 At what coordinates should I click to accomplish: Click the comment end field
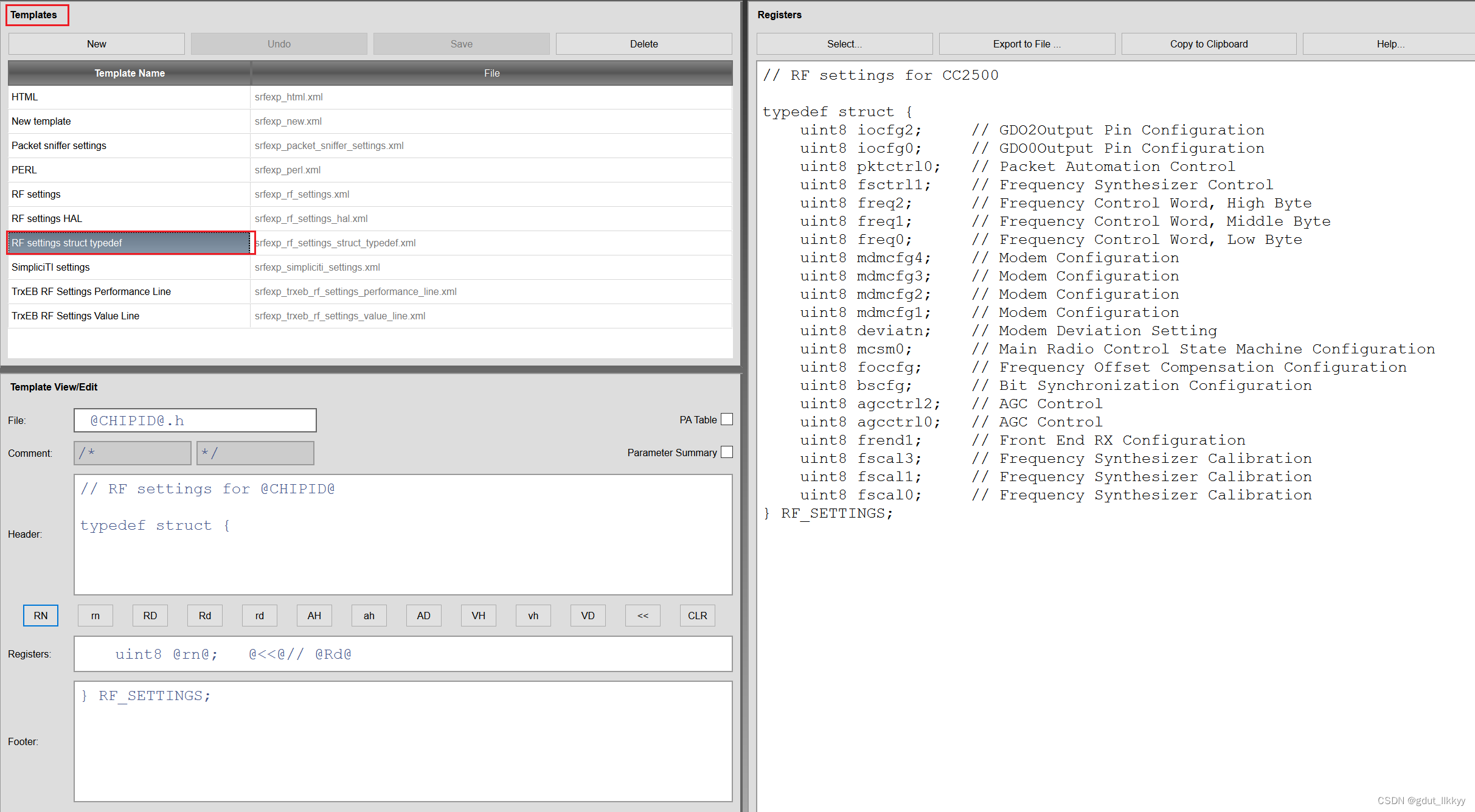coord(255,453)
